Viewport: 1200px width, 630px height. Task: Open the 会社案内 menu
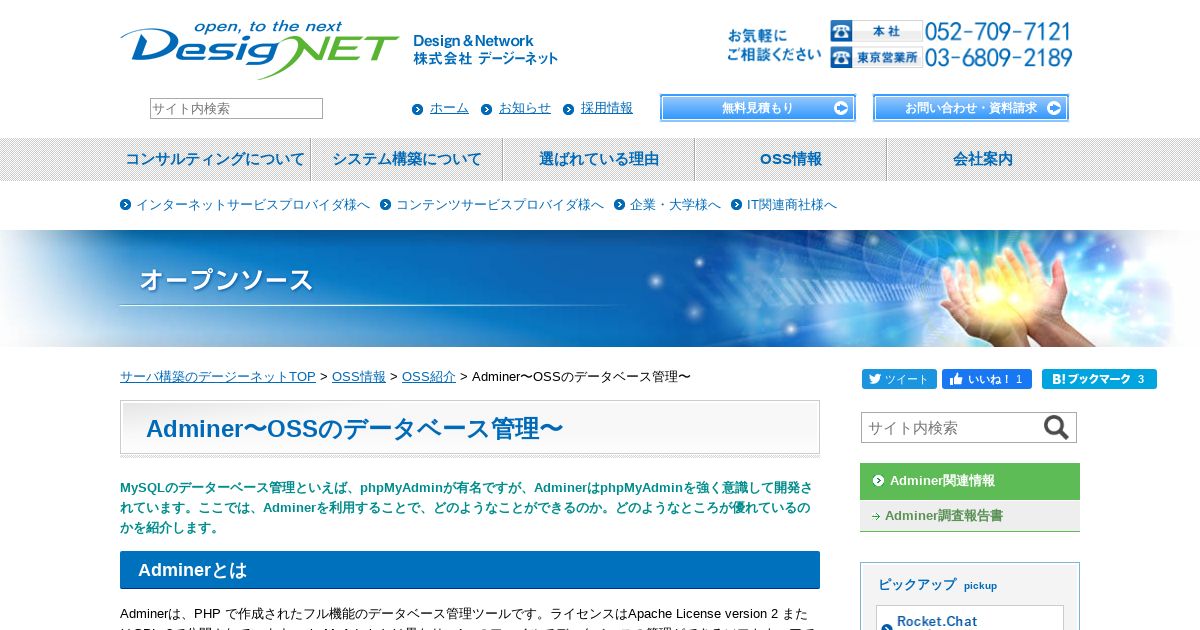coord(983,159)
